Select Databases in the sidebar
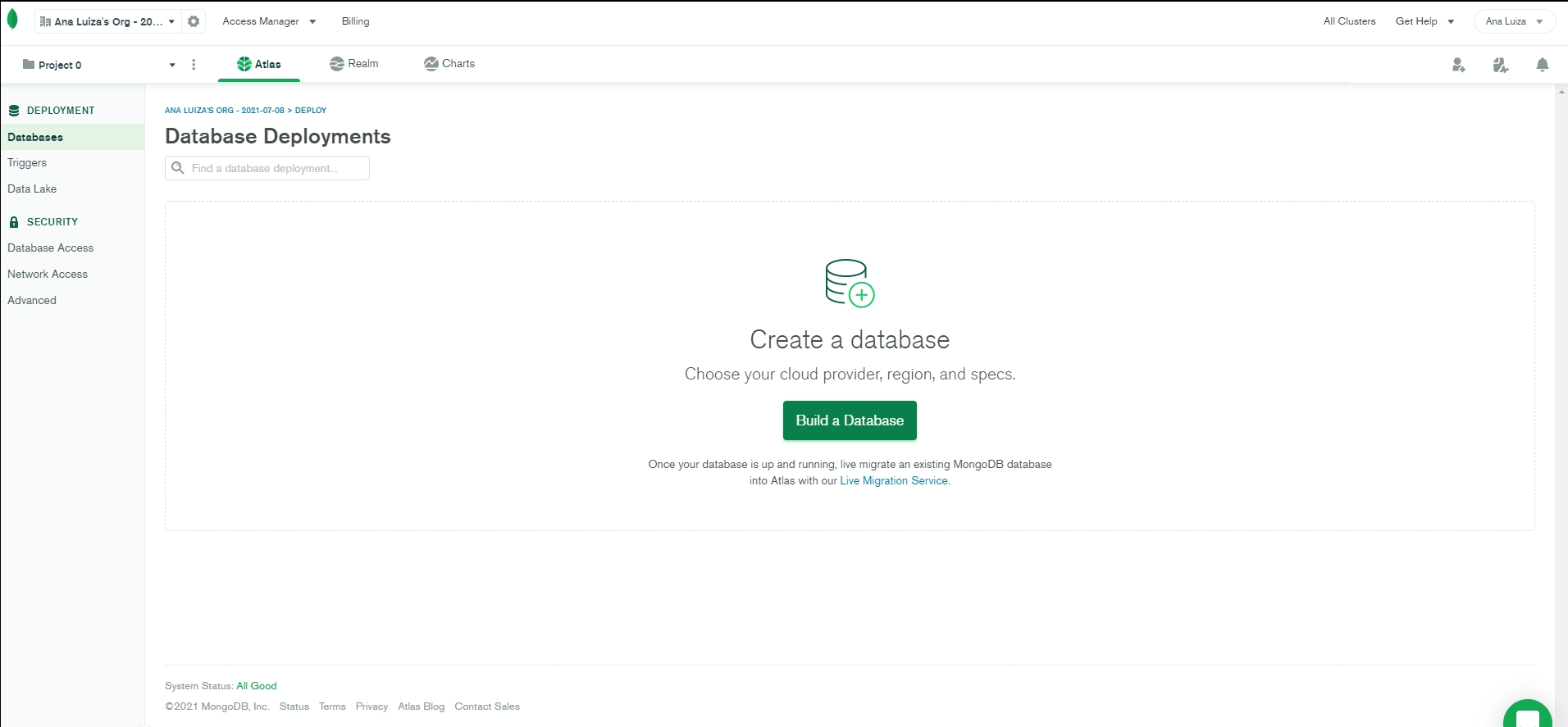Screen dimensions: 1568x727 tap(72, 137)
